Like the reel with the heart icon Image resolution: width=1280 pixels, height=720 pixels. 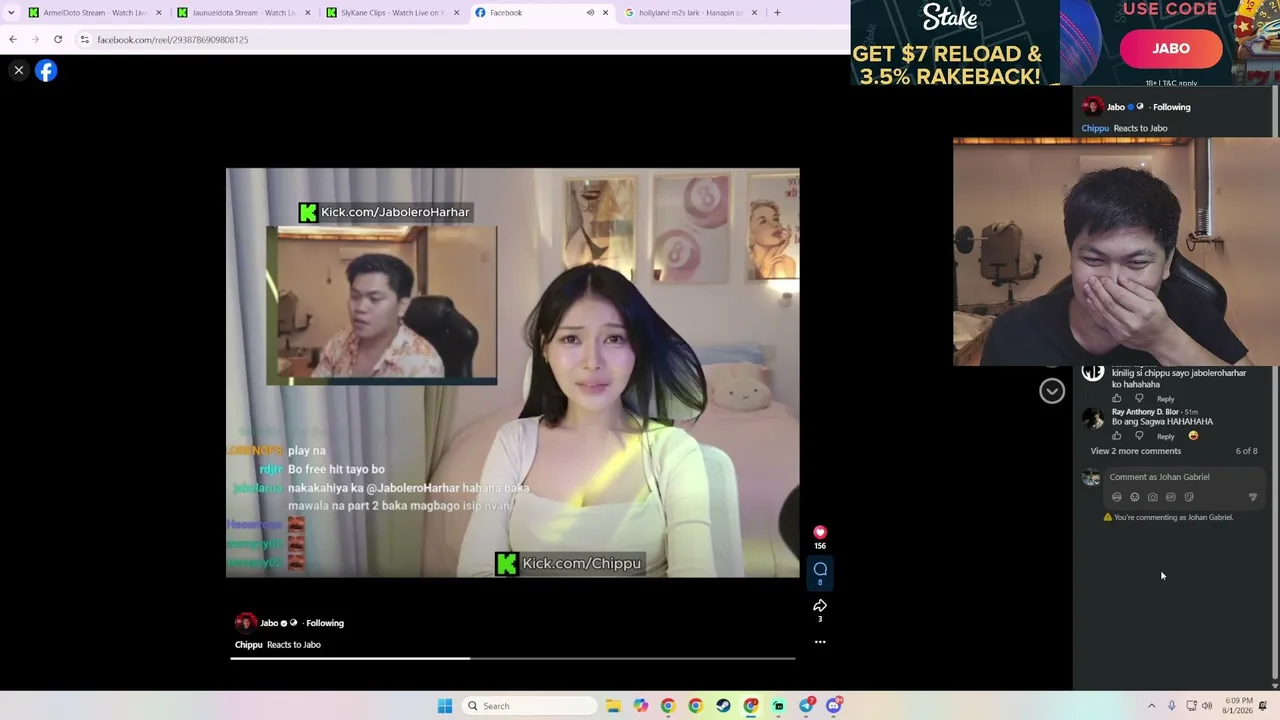click(x=820, y=532)
